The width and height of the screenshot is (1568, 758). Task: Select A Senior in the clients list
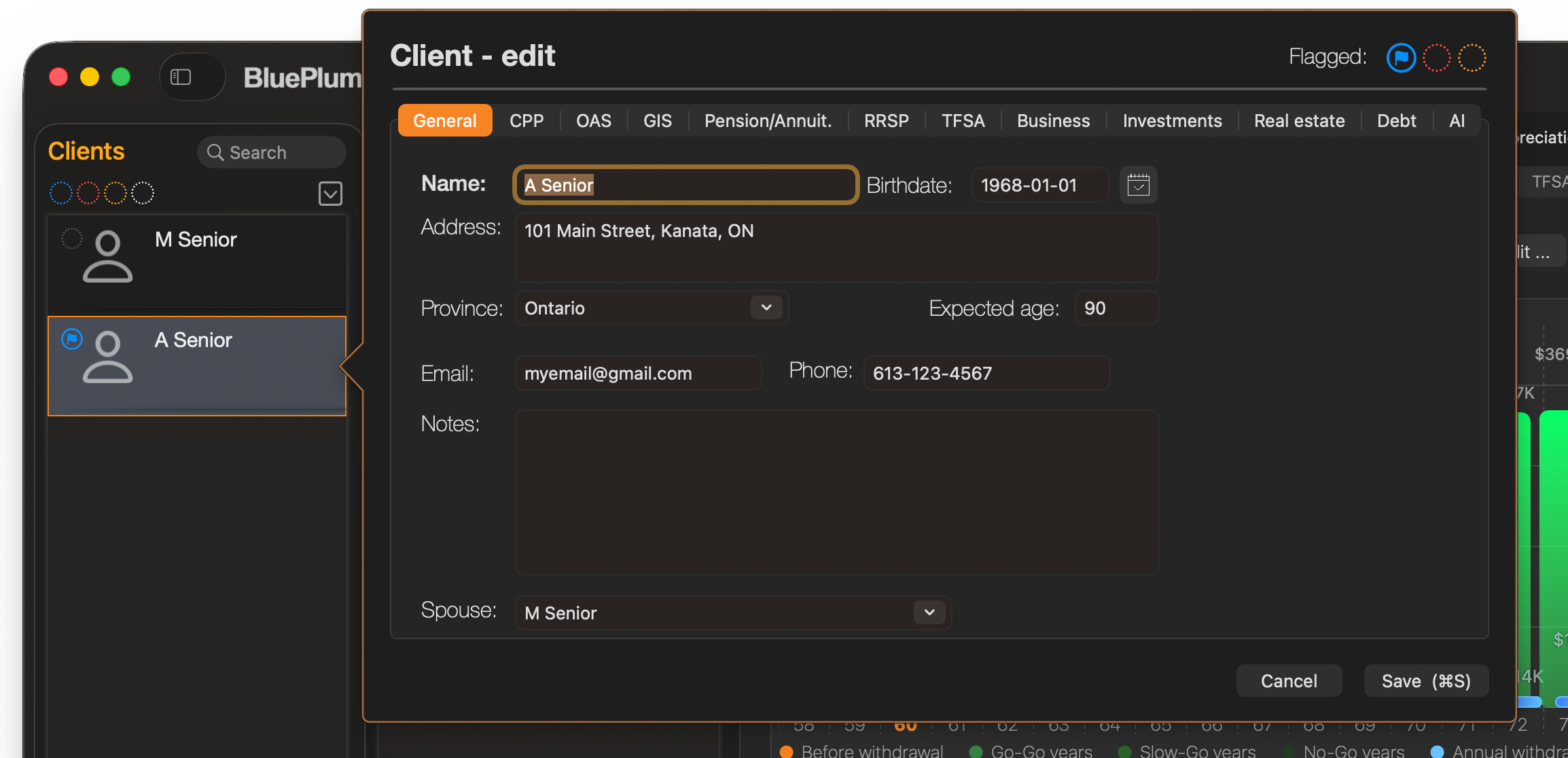point(197,366)
